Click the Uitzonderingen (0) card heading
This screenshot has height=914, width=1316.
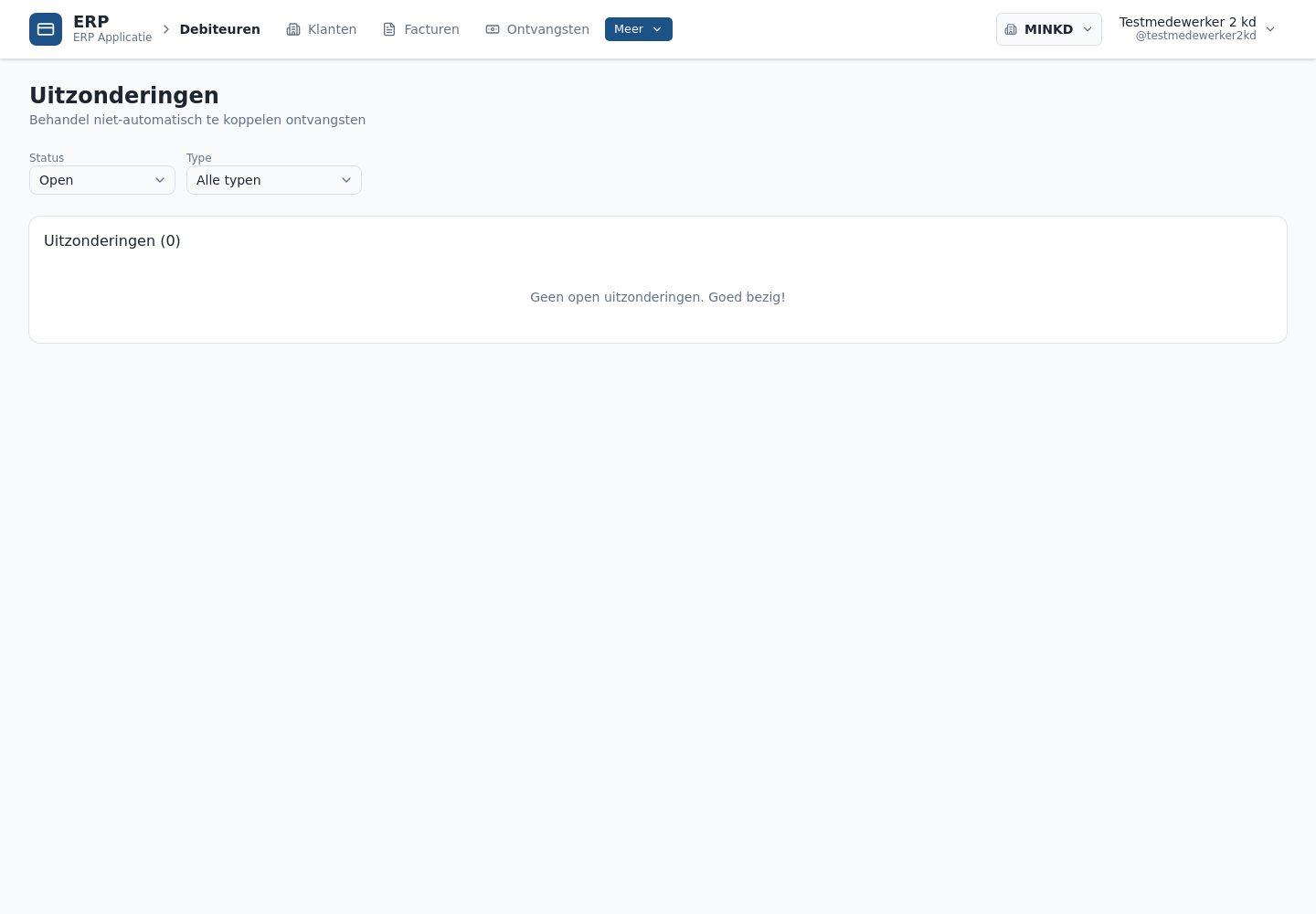pos(112,241)
